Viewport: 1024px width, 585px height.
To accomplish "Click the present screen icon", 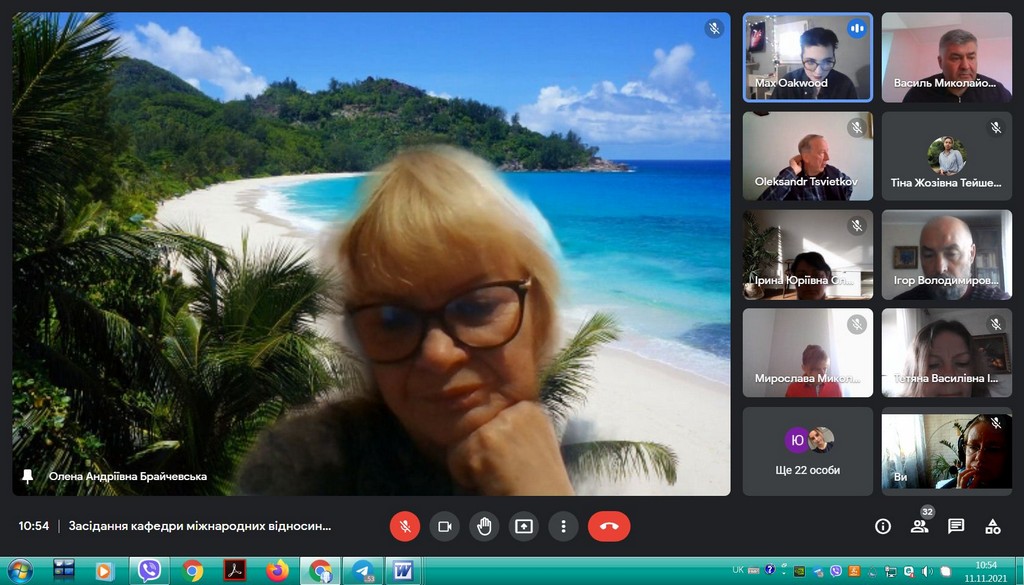I will 523,526.
